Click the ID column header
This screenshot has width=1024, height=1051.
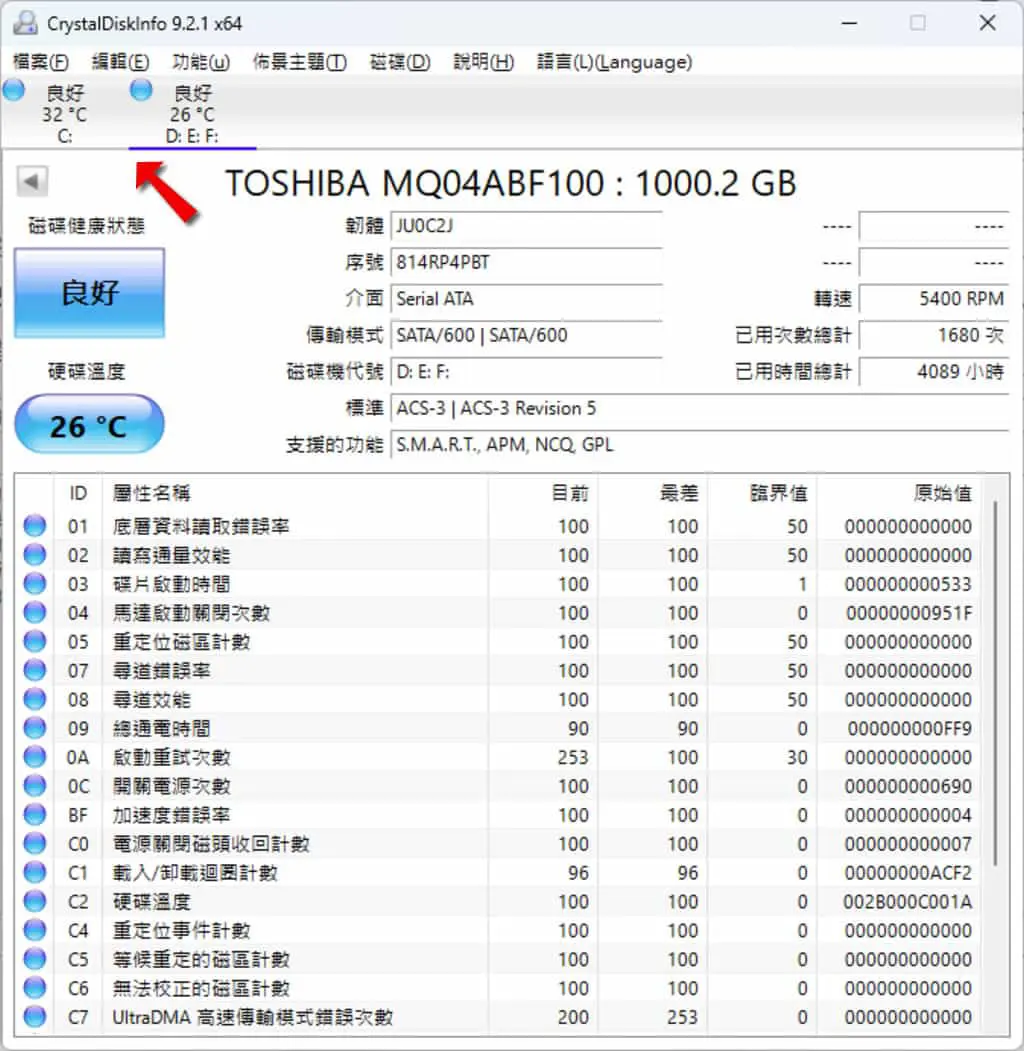[78, 493]
